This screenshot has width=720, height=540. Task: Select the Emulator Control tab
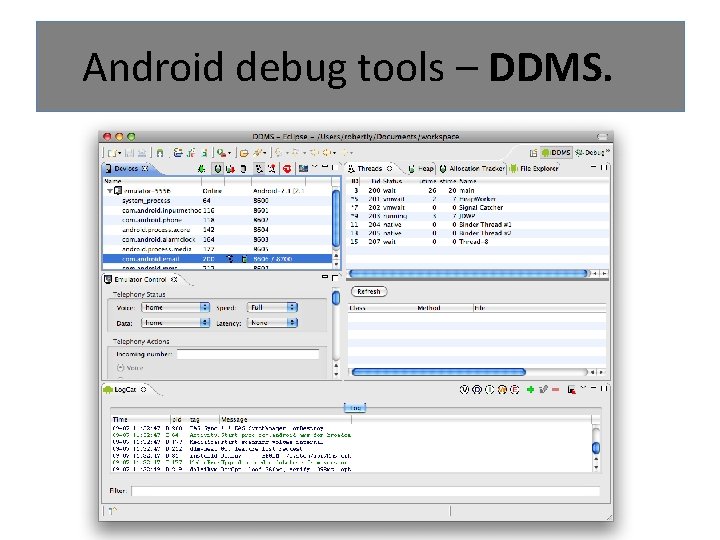(x=141, y=279)
